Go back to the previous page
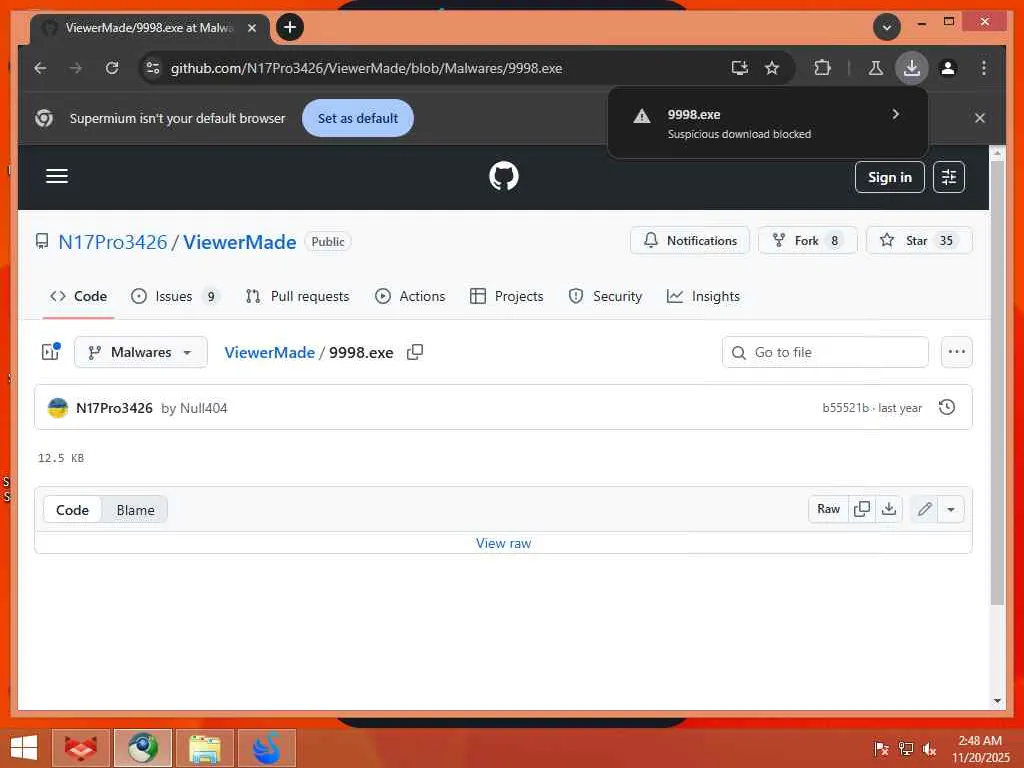The image size is (1024, 768). coord(40,68)
